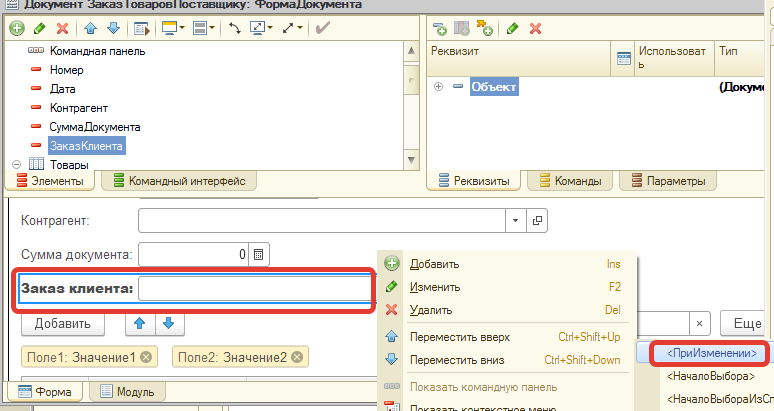Click the Заказ клиента input field
This screenshot has height=411, width=774.
pos(255,289)
